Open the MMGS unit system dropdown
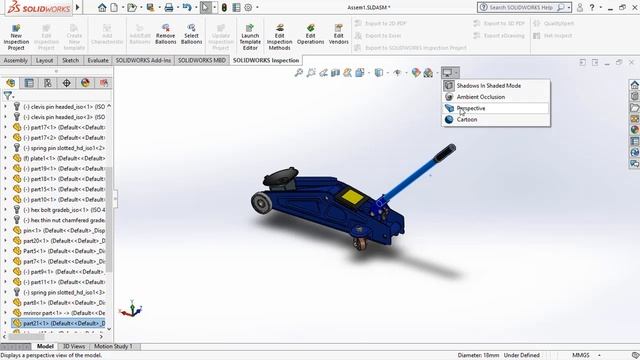The image size is (640, 360). click(x=599, y=356)
